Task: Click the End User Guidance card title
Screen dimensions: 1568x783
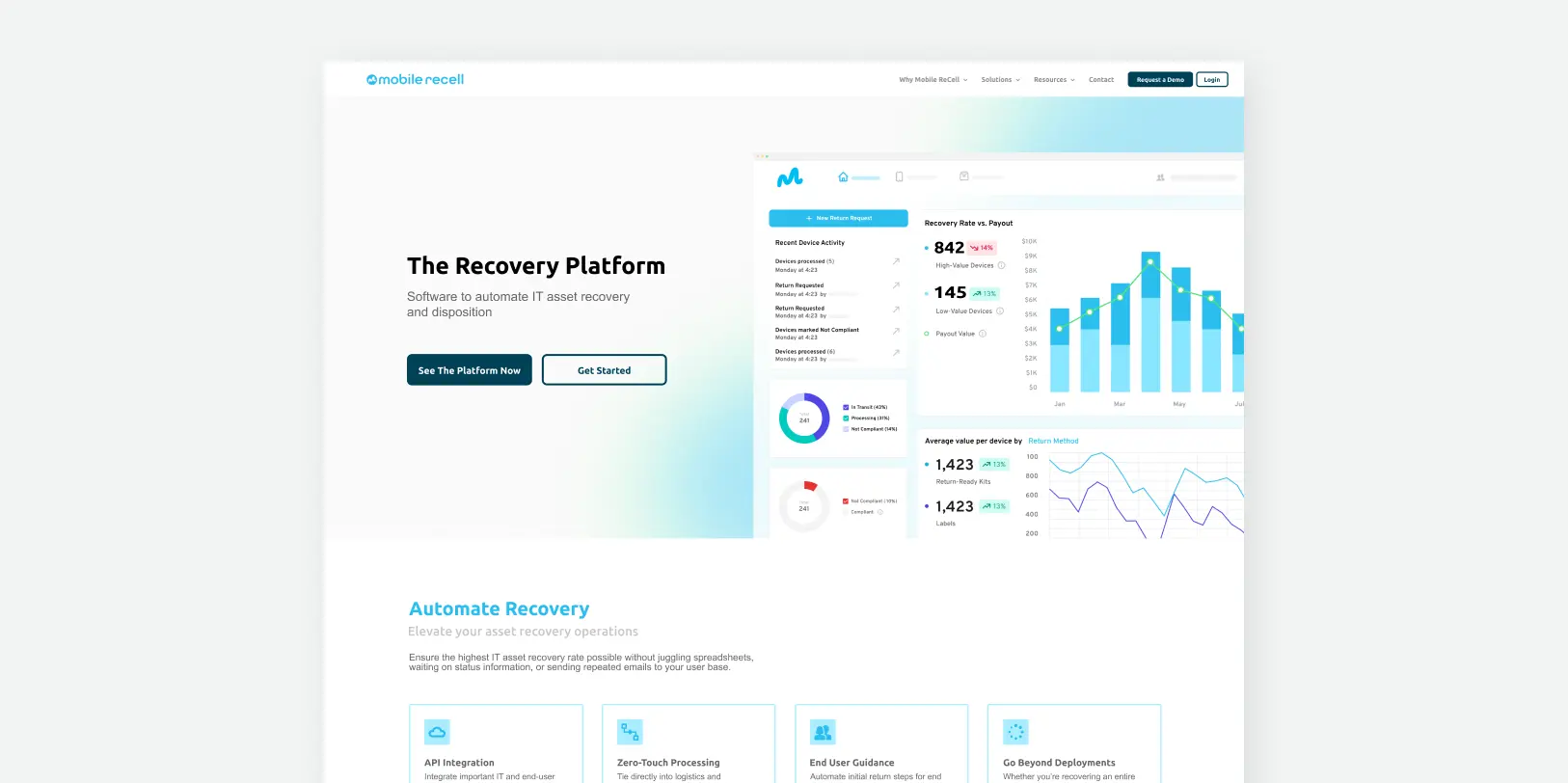Action: 852,763
